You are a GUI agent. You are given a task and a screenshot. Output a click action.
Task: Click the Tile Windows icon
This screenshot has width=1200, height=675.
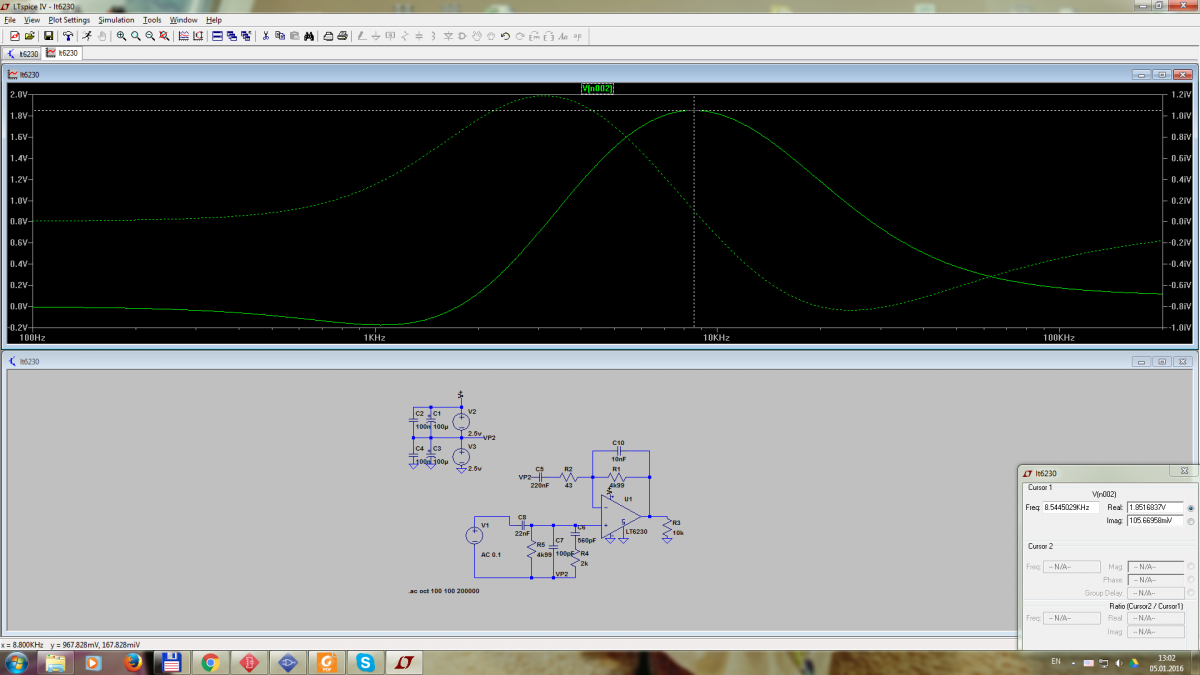click(x=217, y=36)
